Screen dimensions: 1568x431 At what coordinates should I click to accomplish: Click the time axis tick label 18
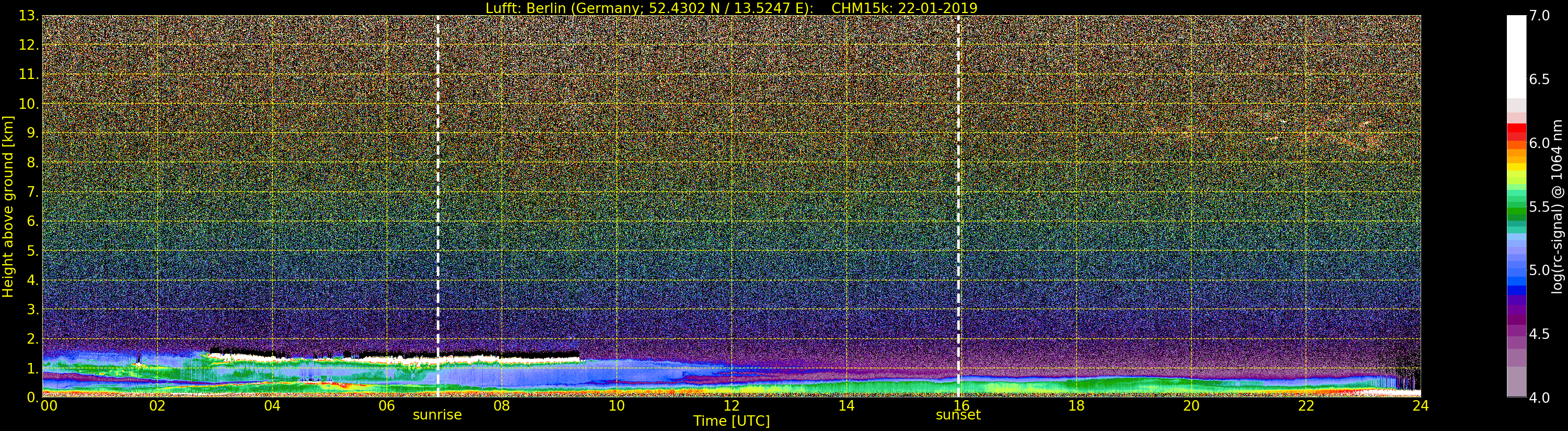tap(1076, 406)
